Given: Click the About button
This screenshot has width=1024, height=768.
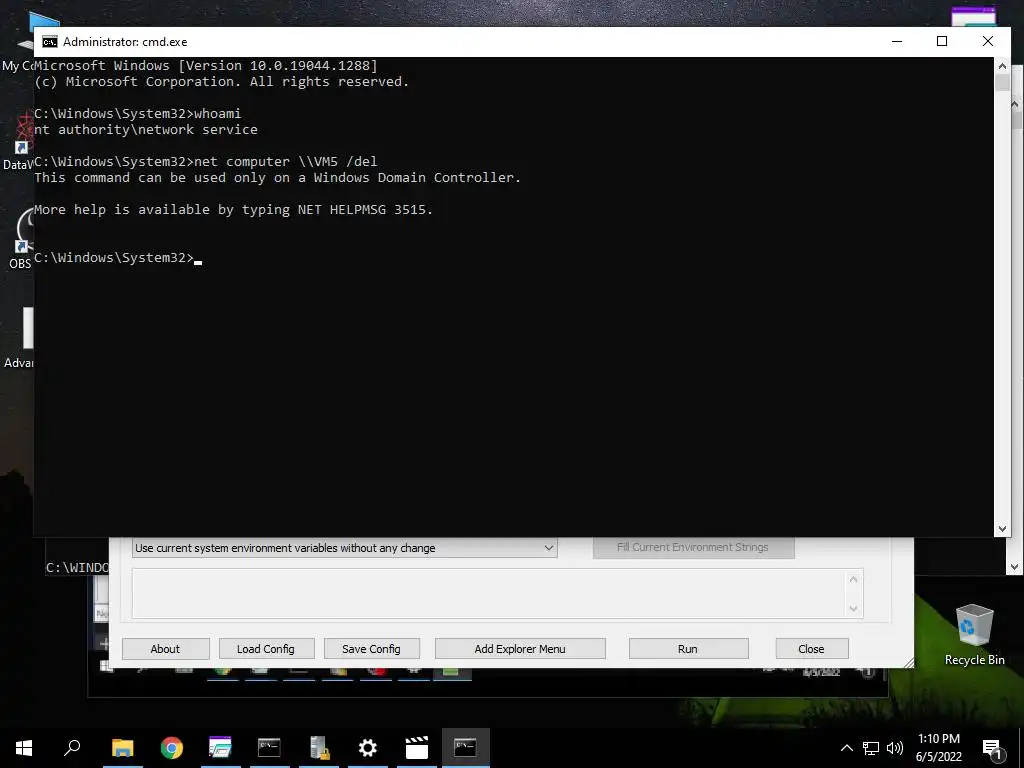Looking at the screenshot, I should pos(165,648).
